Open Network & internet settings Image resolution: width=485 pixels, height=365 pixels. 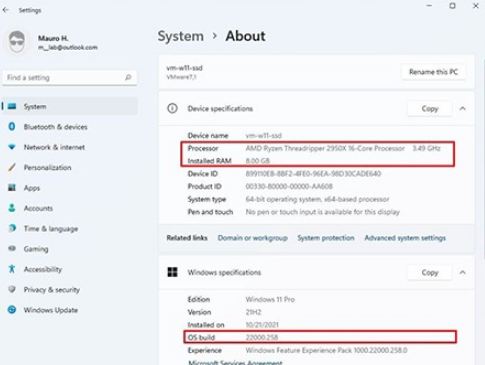[x=54, y=147]
